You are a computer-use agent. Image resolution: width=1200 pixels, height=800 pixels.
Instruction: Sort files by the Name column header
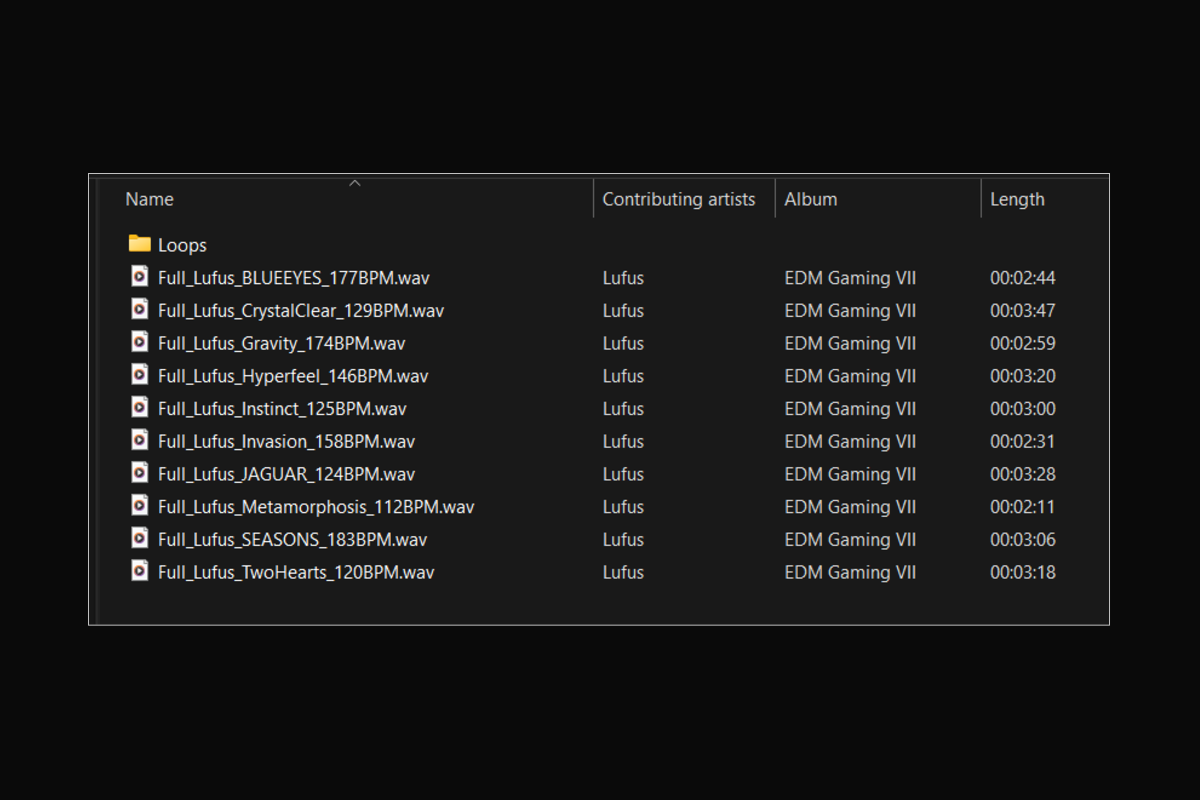pyautogui.click(x=150, y=199)
